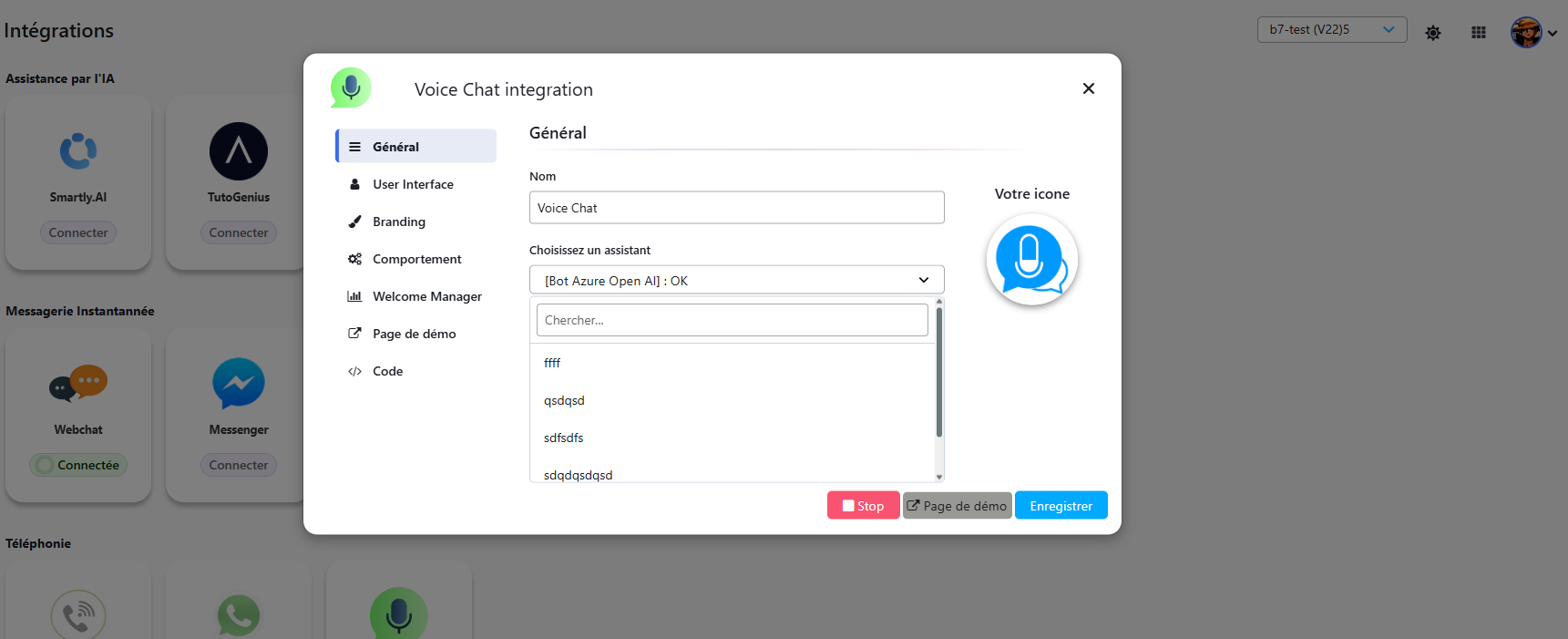Image resolution: width=1568 pixels, height=639 pixels.
Task: Open the Choisissez un assistant dropdown
Action: pos(736,280)
